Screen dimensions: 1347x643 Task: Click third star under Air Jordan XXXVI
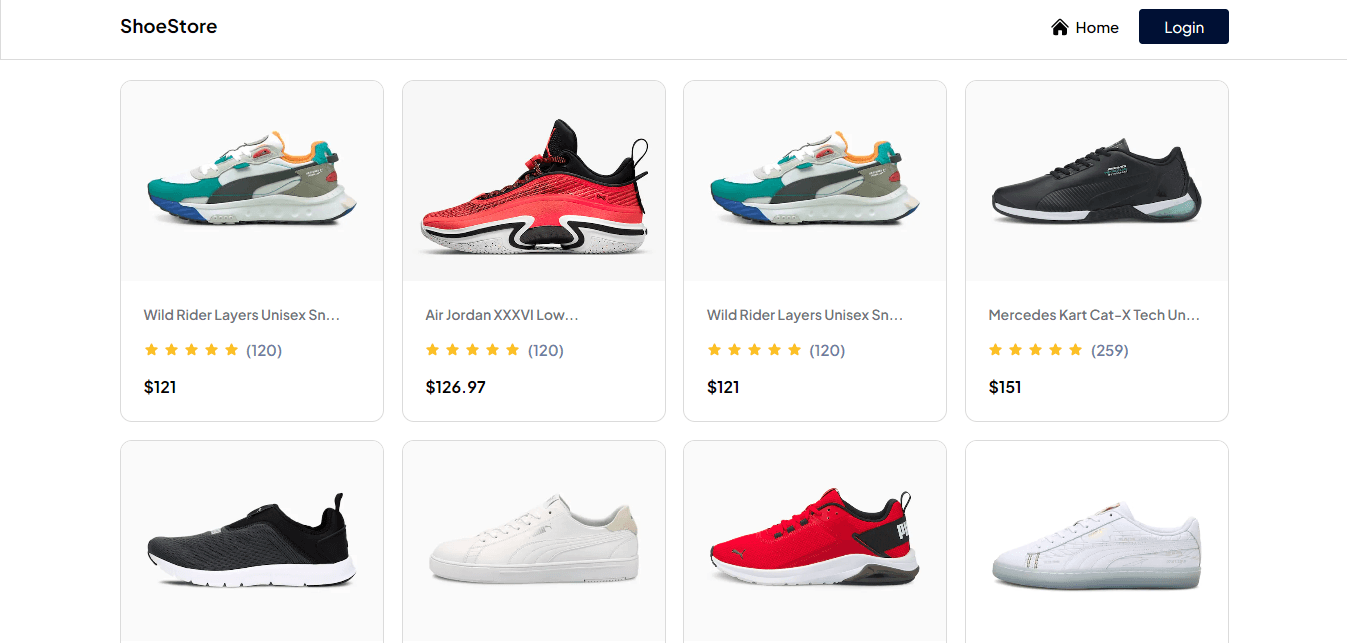click(473, 350)
